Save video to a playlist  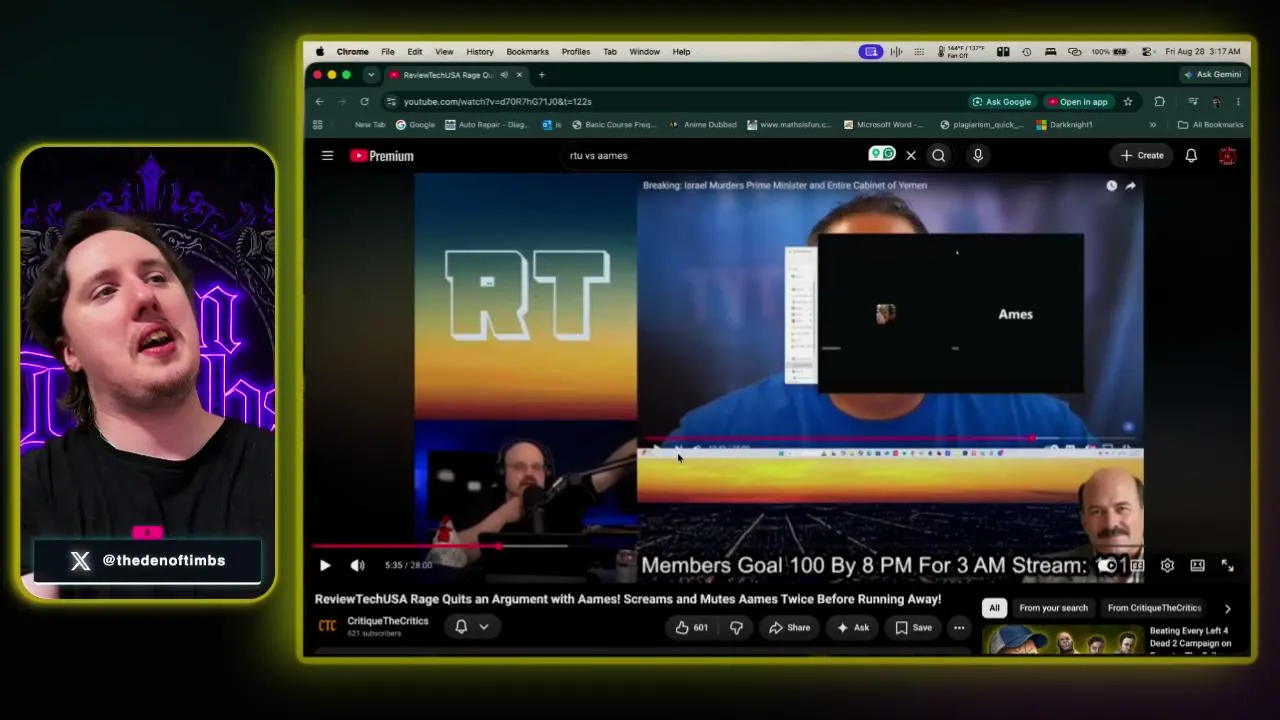(x=914, y=627)
